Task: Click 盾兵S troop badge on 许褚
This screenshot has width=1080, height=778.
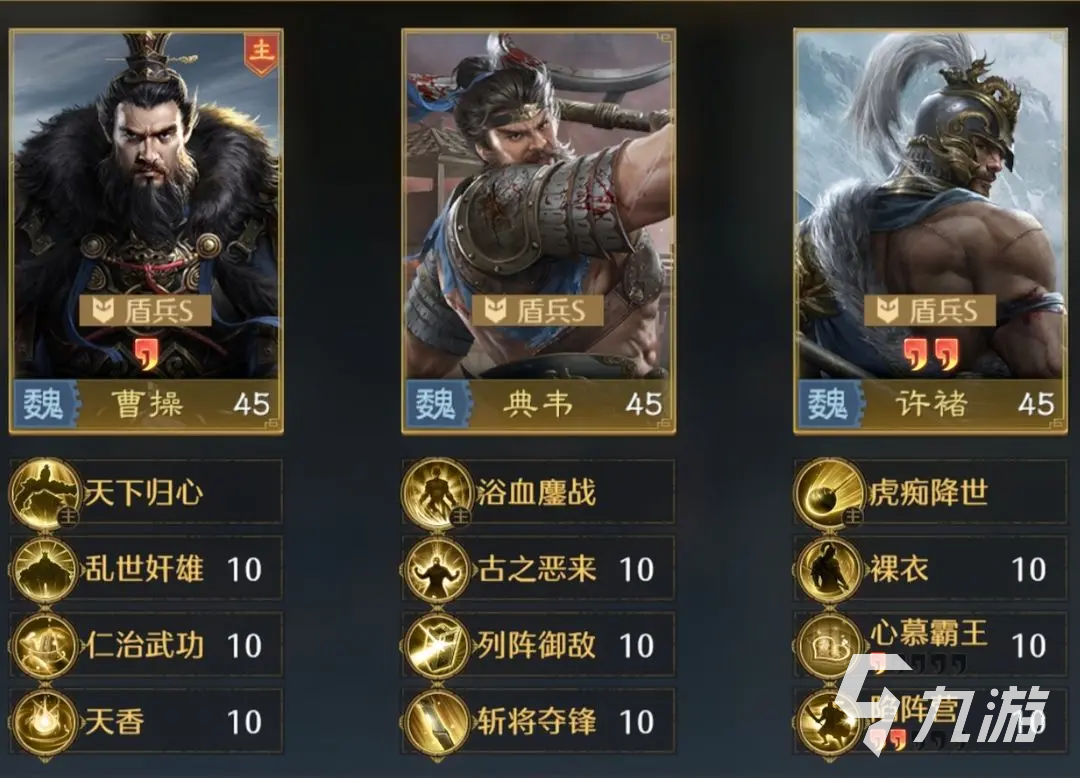Action: click(x=930, y=311)
